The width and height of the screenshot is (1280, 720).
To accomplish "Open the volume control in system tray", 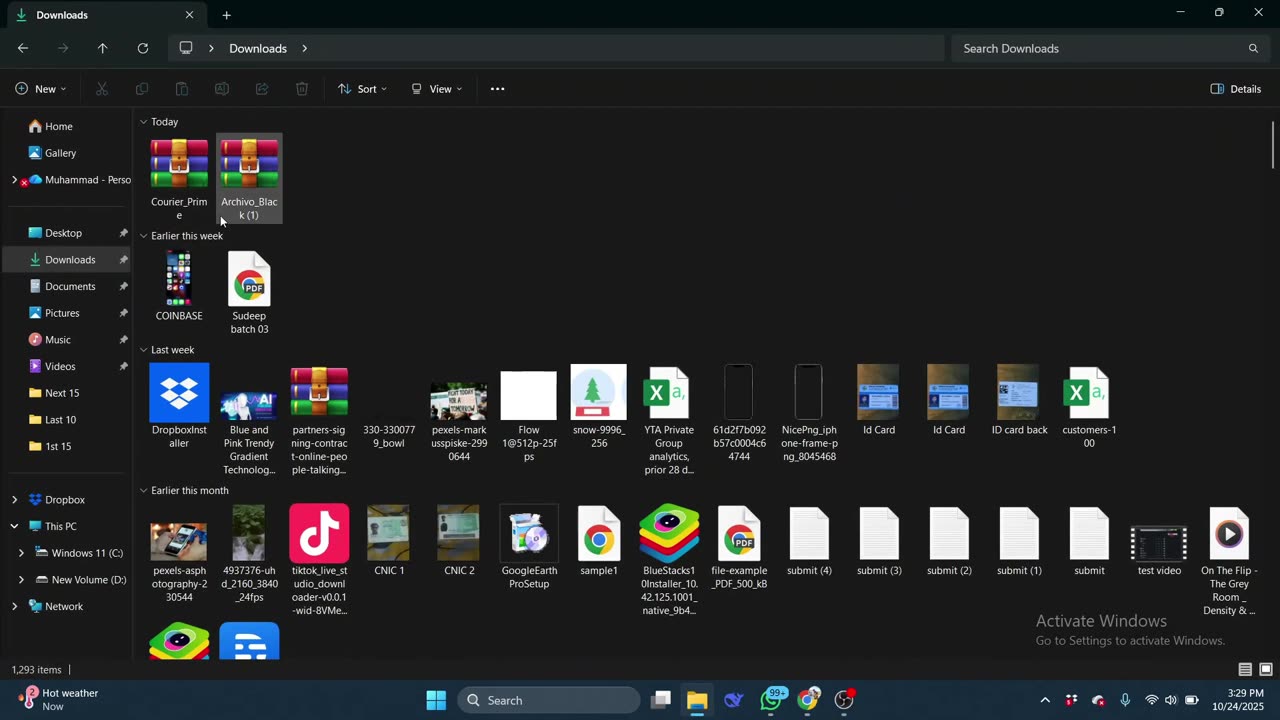I will click(1171, 700).
